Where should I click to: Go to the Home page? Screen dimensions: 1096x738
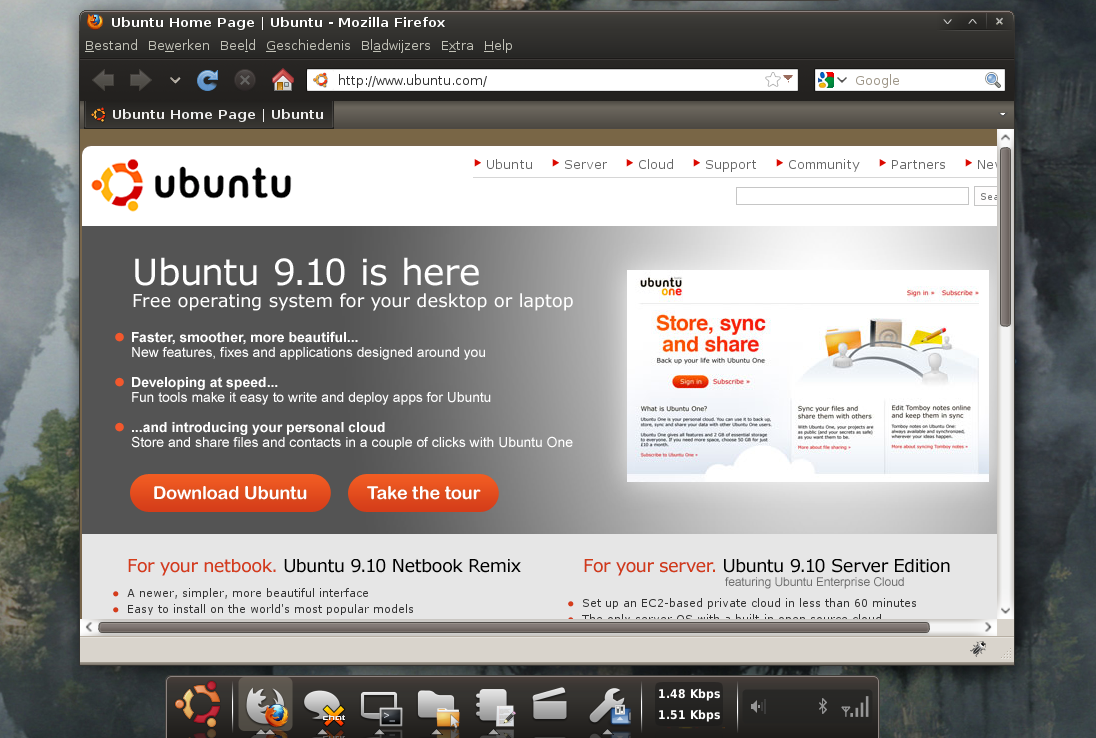pyautogui.click(x=282, y=80)
